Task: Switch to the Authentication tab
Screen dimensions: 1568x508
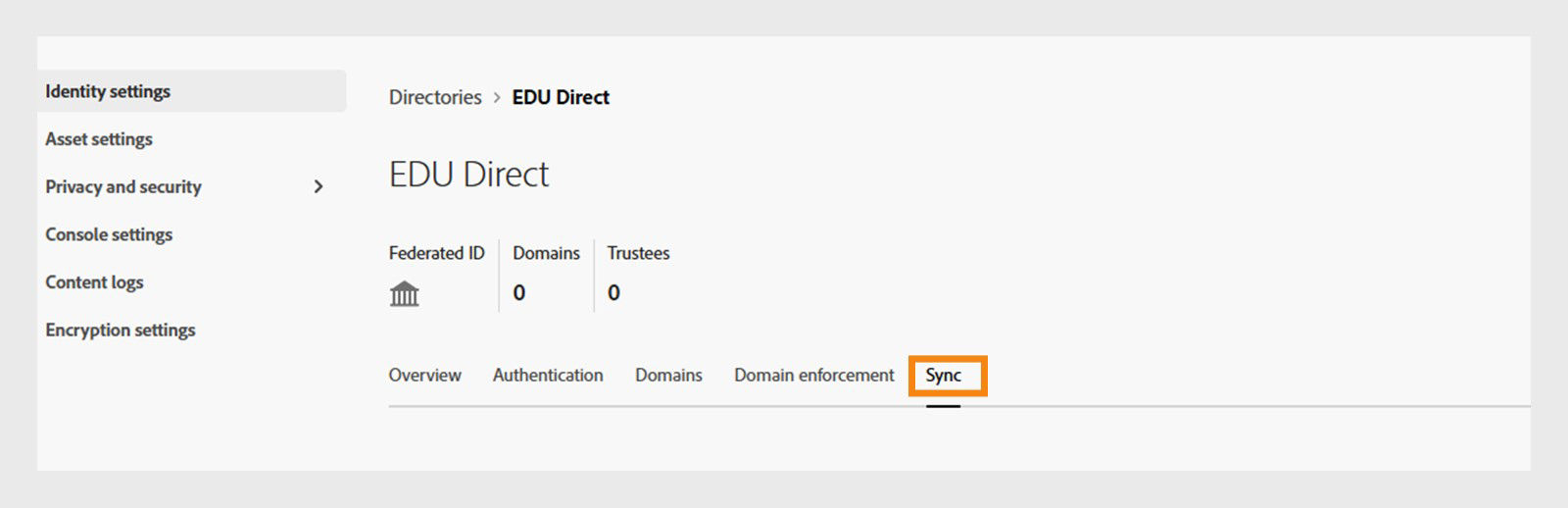Action: pyautogui.click(x=548, y=376)
